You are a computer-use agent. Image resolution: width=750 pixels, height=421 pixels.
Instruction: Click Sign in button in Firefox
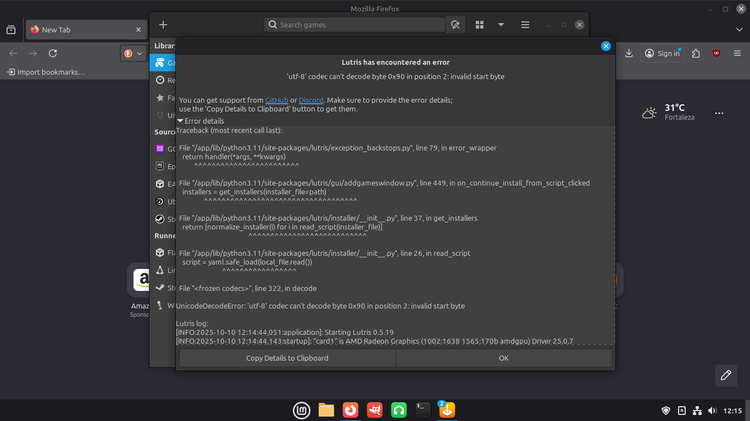click(662, 53)
